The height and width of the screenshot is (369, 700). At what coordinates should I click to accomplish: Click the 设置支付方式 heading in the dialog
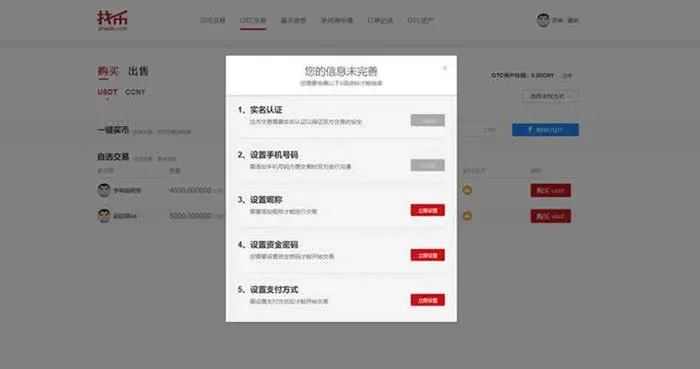pyautogui.click(x=274, y=290)
